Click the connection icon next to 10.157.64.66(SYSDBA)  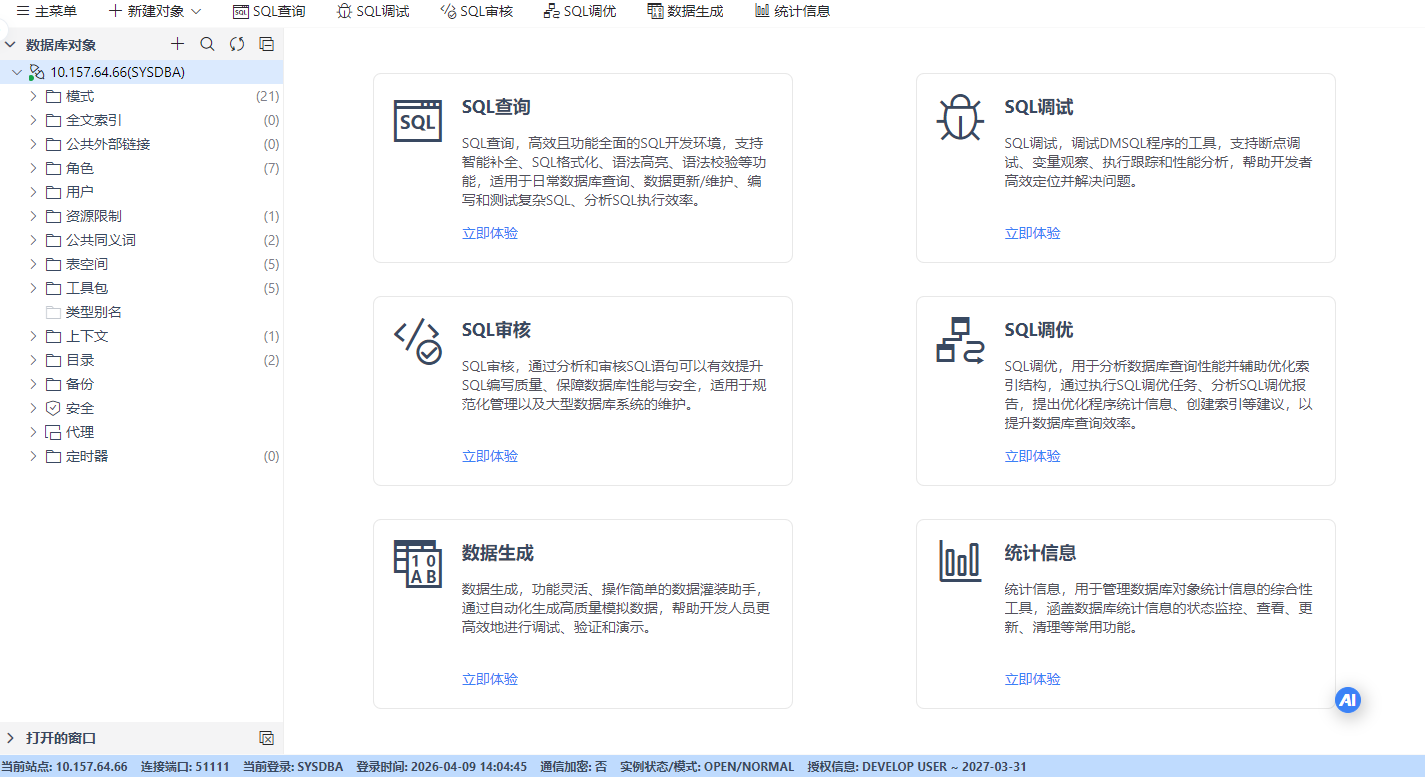(37, 72)
